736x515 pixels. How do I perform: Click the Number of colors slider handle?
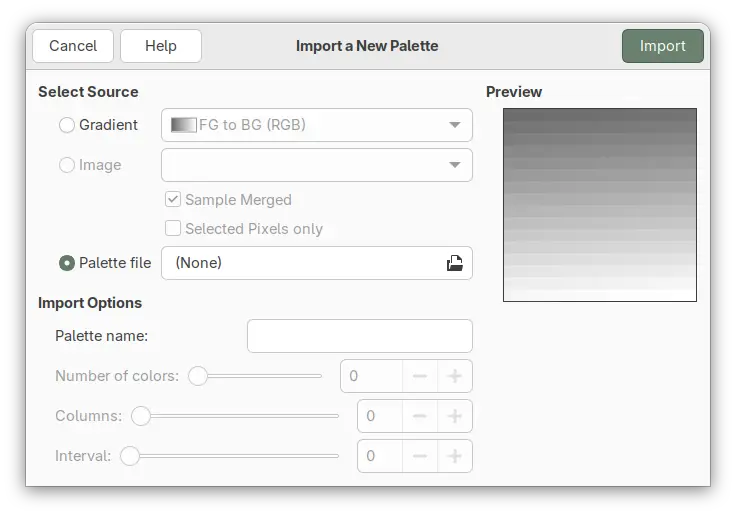click(x=198, y=376)
